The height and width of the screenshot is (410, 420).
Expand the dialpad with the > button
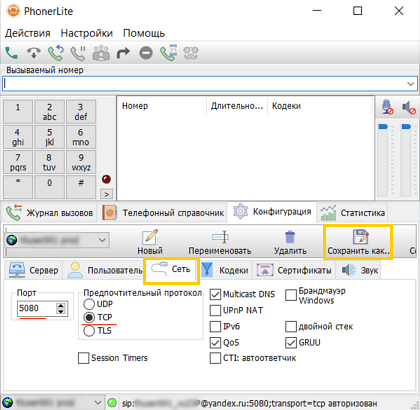106,194
